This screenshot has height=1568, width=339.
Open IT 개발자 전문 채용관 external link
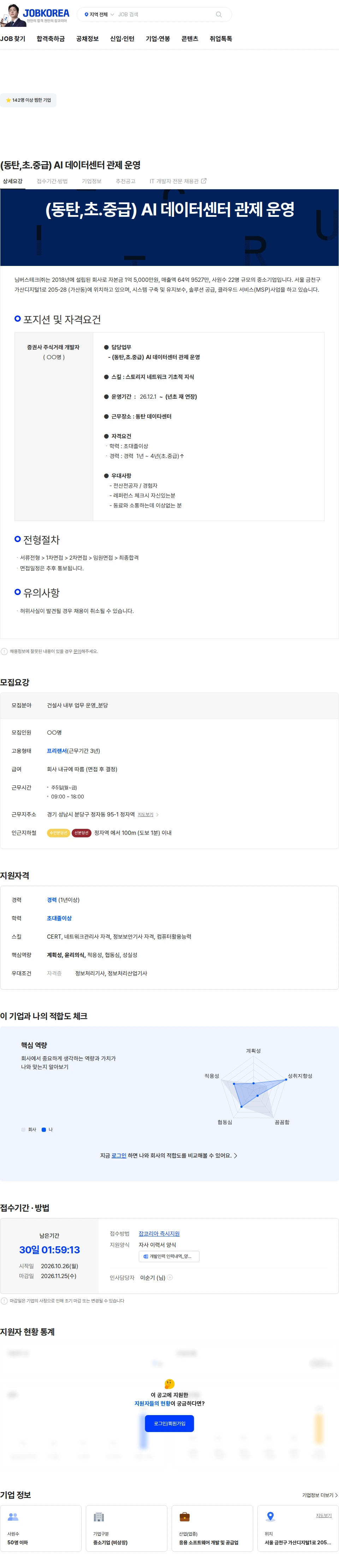178,182
